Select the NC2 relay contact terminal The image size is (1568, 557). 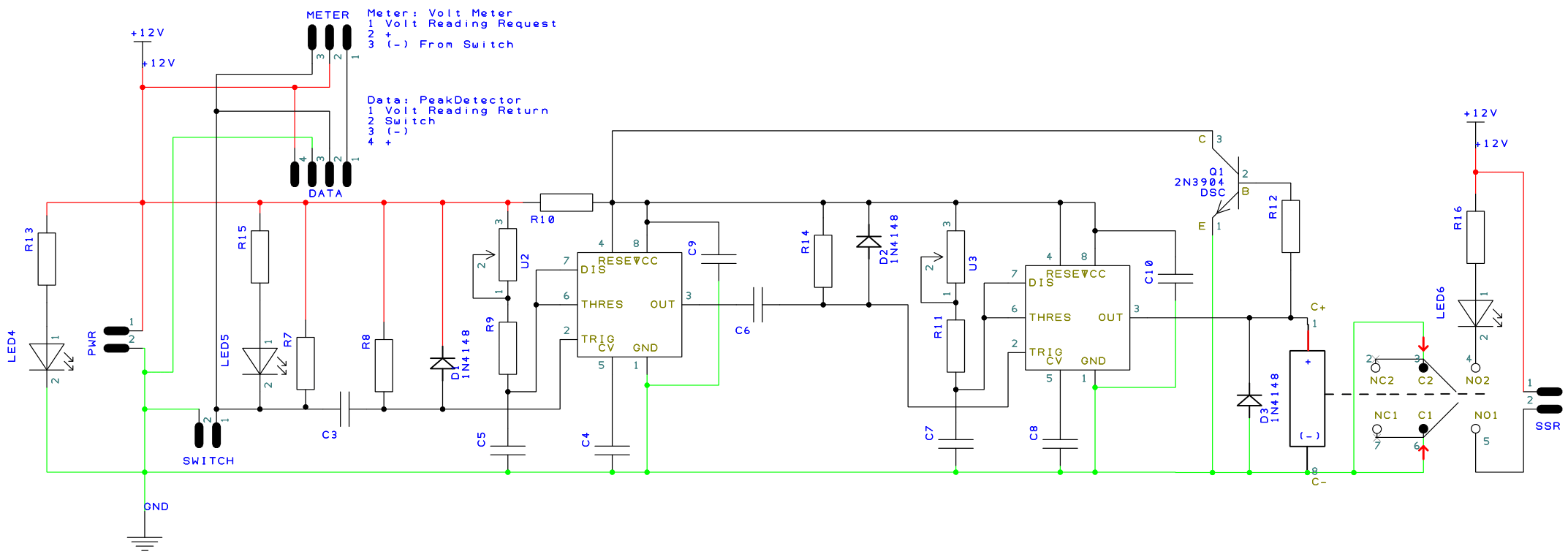pos(1376,368)
